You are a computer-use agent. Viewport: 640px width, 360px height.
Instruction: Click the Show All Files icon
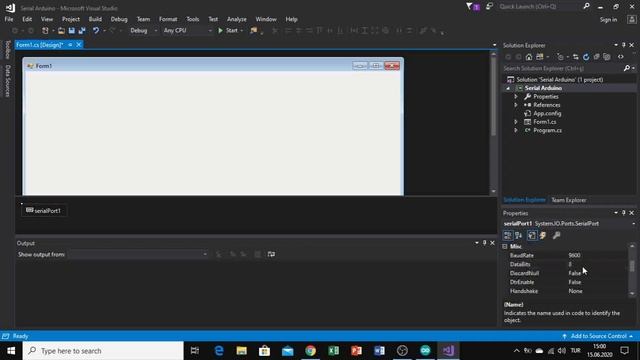coord(607,57)
